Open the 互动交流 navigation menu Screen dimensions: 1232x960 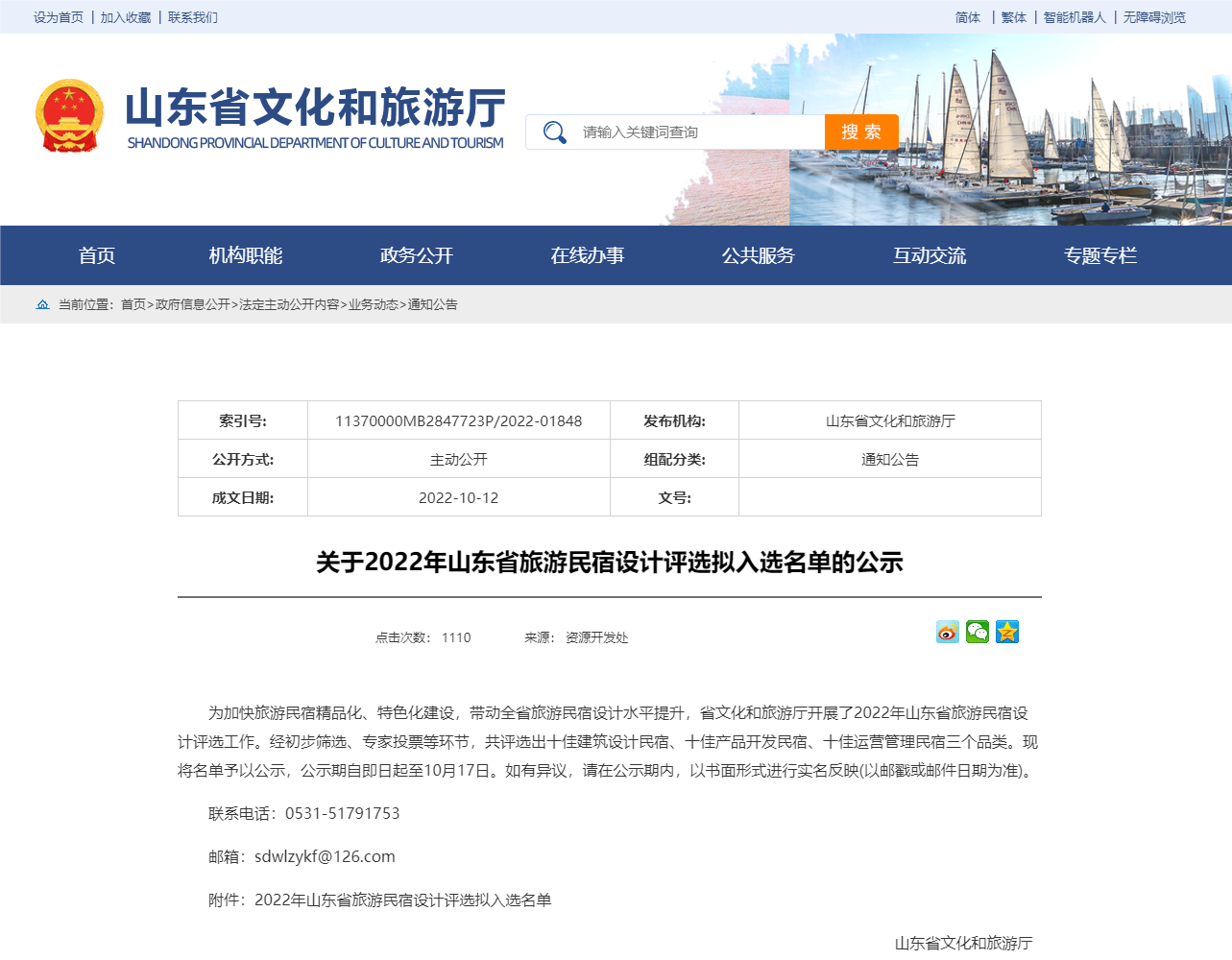(x=929, y=254)
